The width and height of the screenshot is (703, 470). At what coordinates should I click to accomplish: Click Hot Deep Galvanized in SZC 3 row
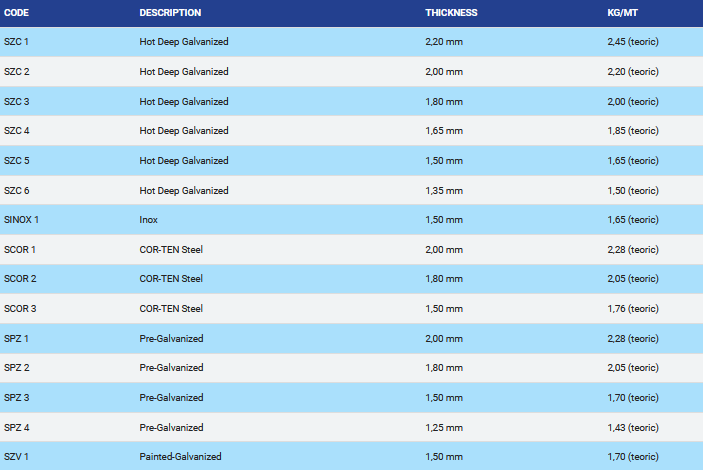click(184, 102)
